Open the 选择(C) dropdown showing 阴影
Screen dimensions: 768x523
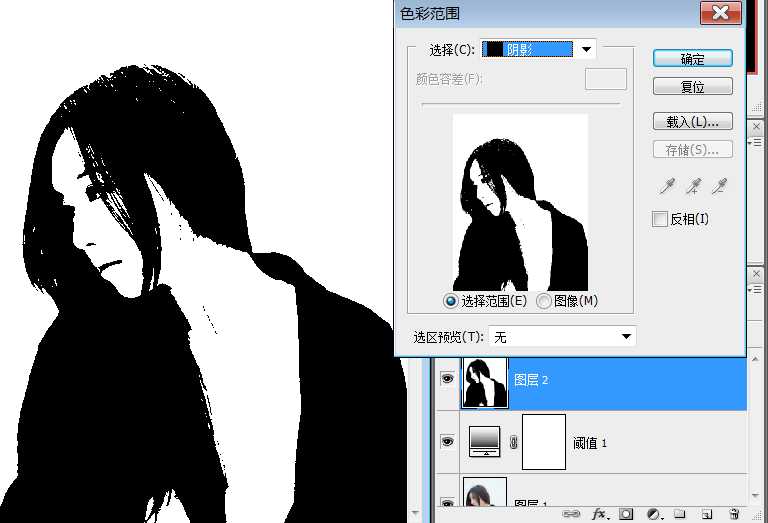tap(538, 49)
